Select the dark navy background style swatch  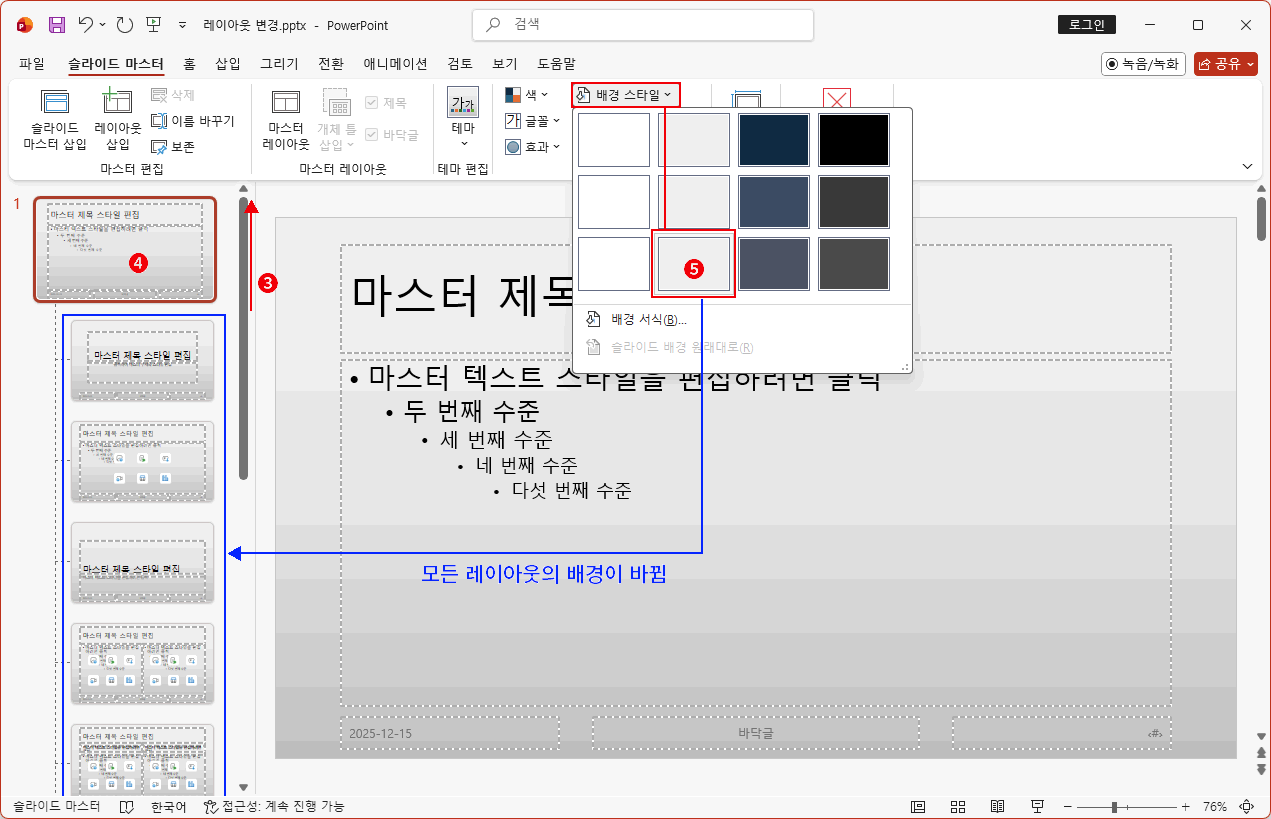[773, 139]
